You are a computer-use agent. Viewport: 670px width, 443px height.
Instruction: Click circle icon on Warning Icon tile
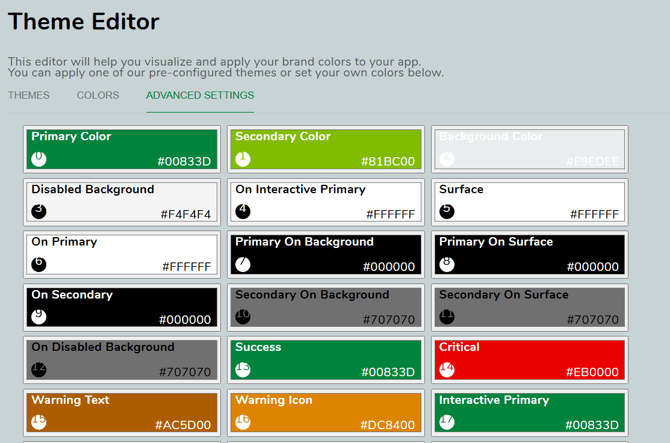243,422
